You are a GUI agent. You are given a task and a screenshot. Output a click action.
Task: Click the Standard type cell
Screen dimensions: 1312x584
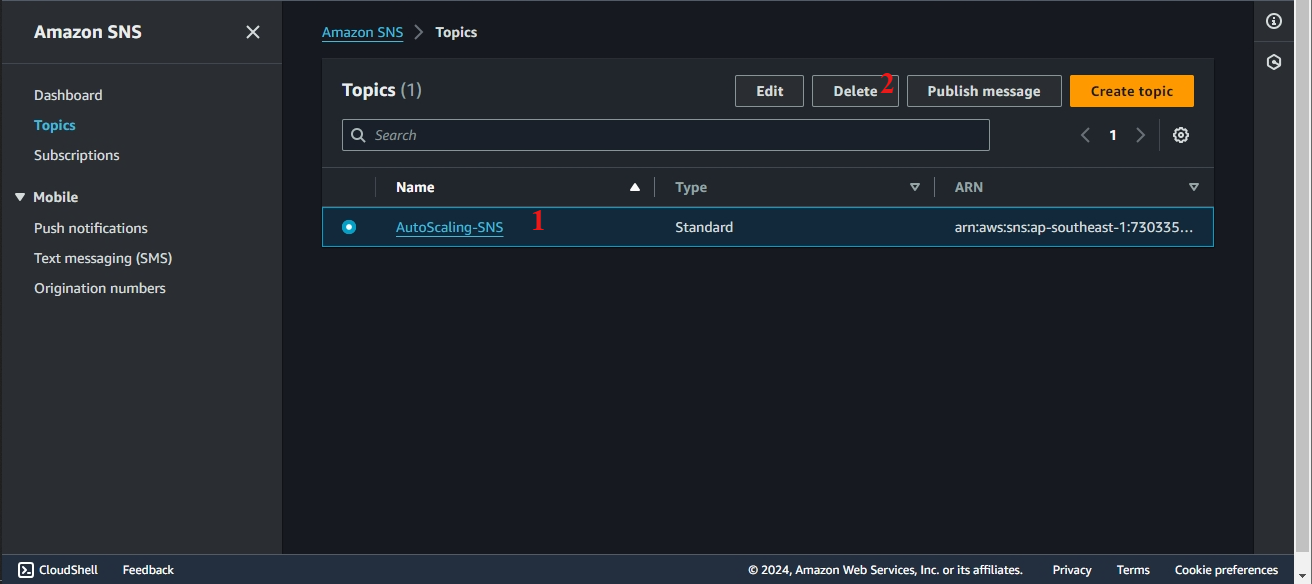click(x=704, y=227)
